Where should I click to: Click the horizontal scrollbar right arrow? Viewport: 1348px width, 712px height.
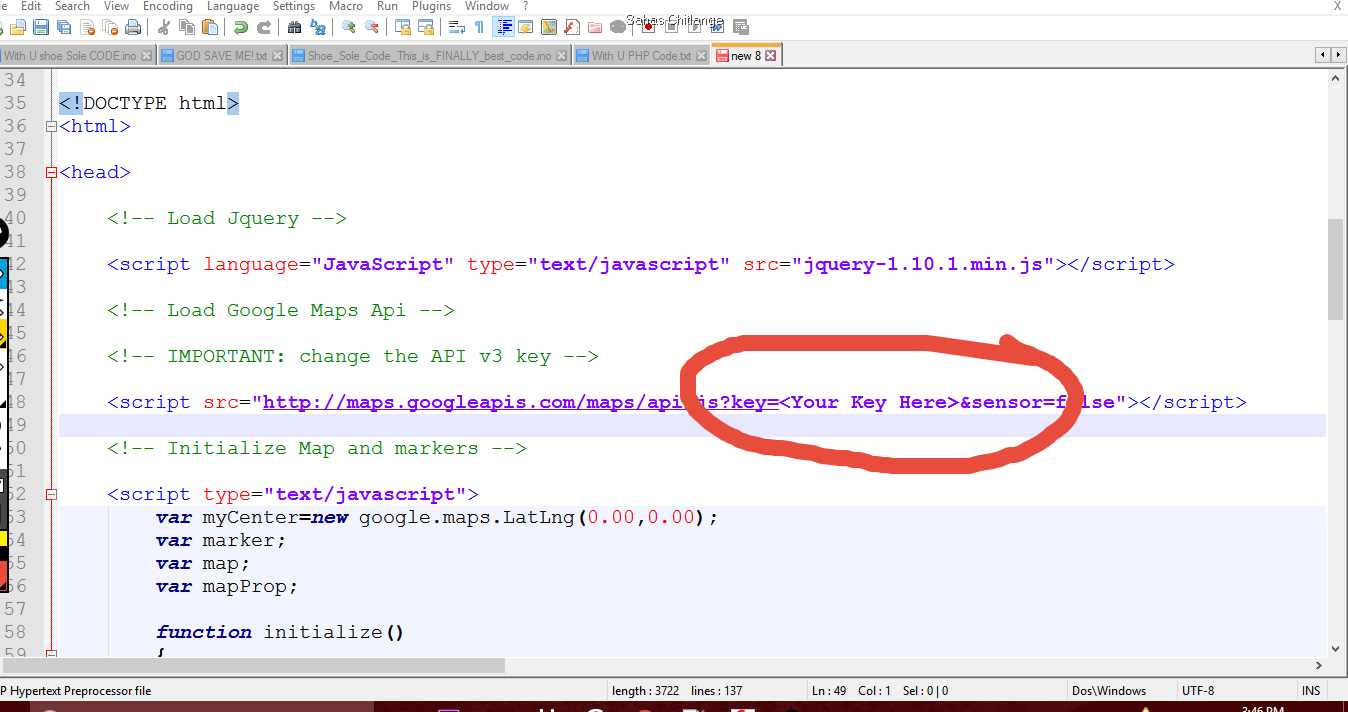click(1319, 665)
